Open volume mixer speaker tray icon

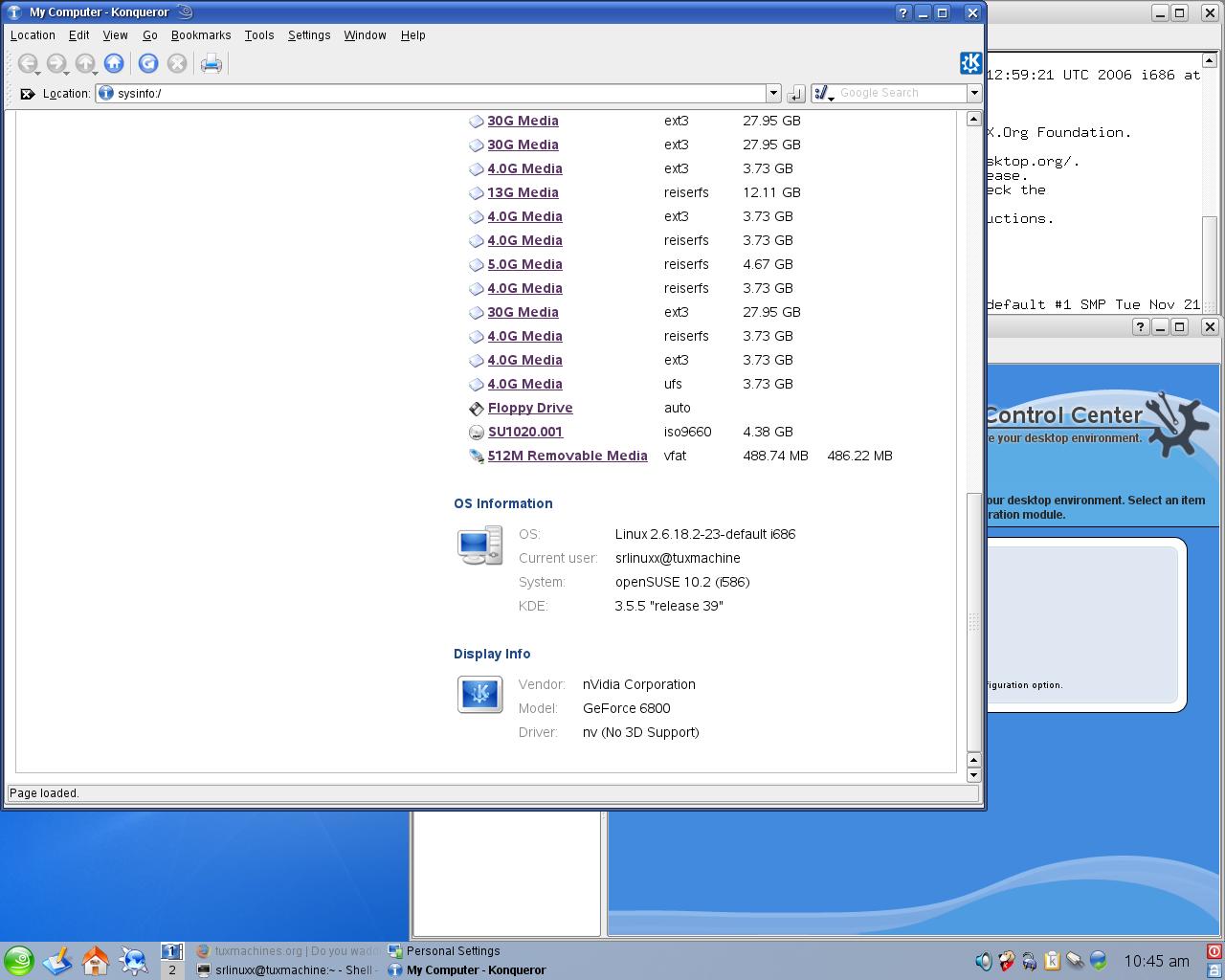click(x=983, y=961)
